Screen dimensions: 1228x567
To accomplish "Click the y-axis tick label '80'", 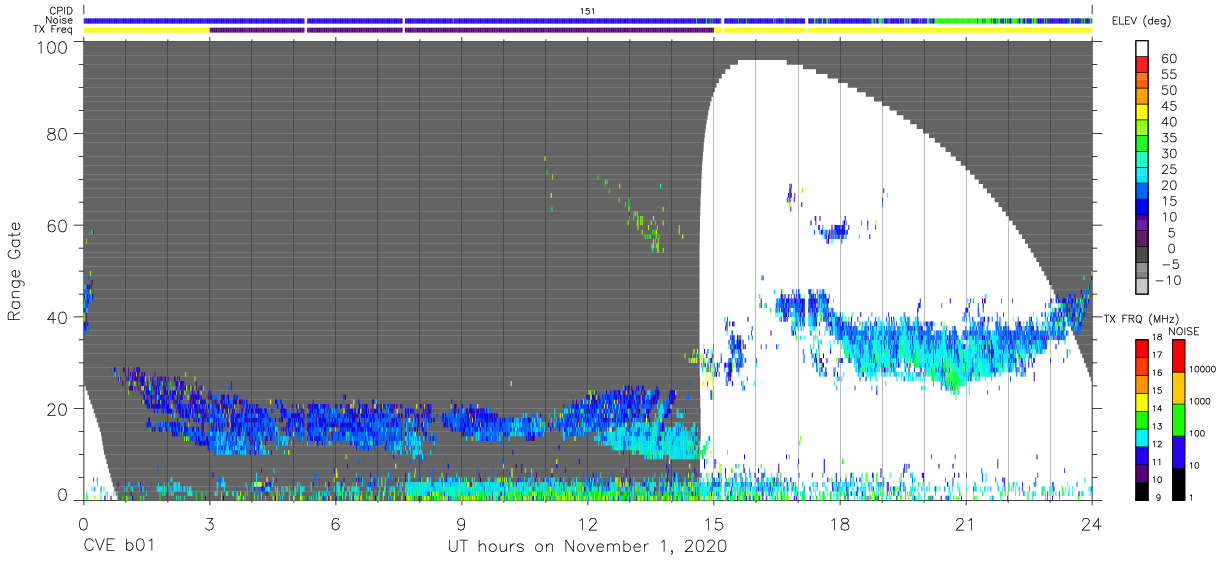I will [x=58, y=133].
